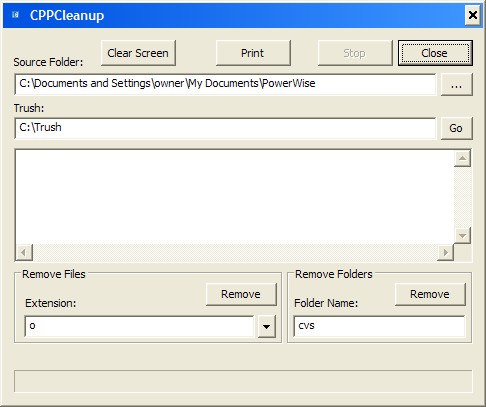The image size is (486, 407).
Task: Click the disabled Stop button
Action: [x=355, y=53]
